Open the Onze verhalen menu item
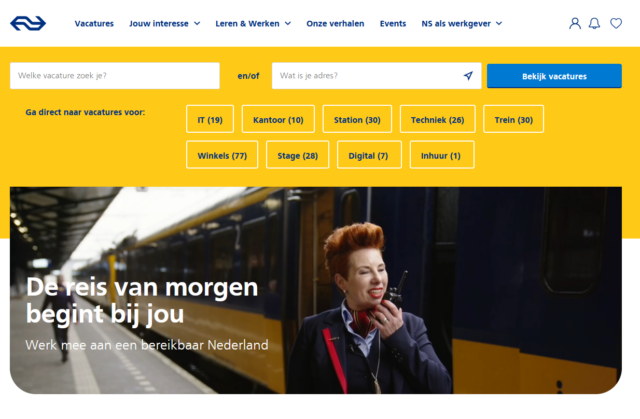This screenshot has height=419, width=640. coord(335,24)
